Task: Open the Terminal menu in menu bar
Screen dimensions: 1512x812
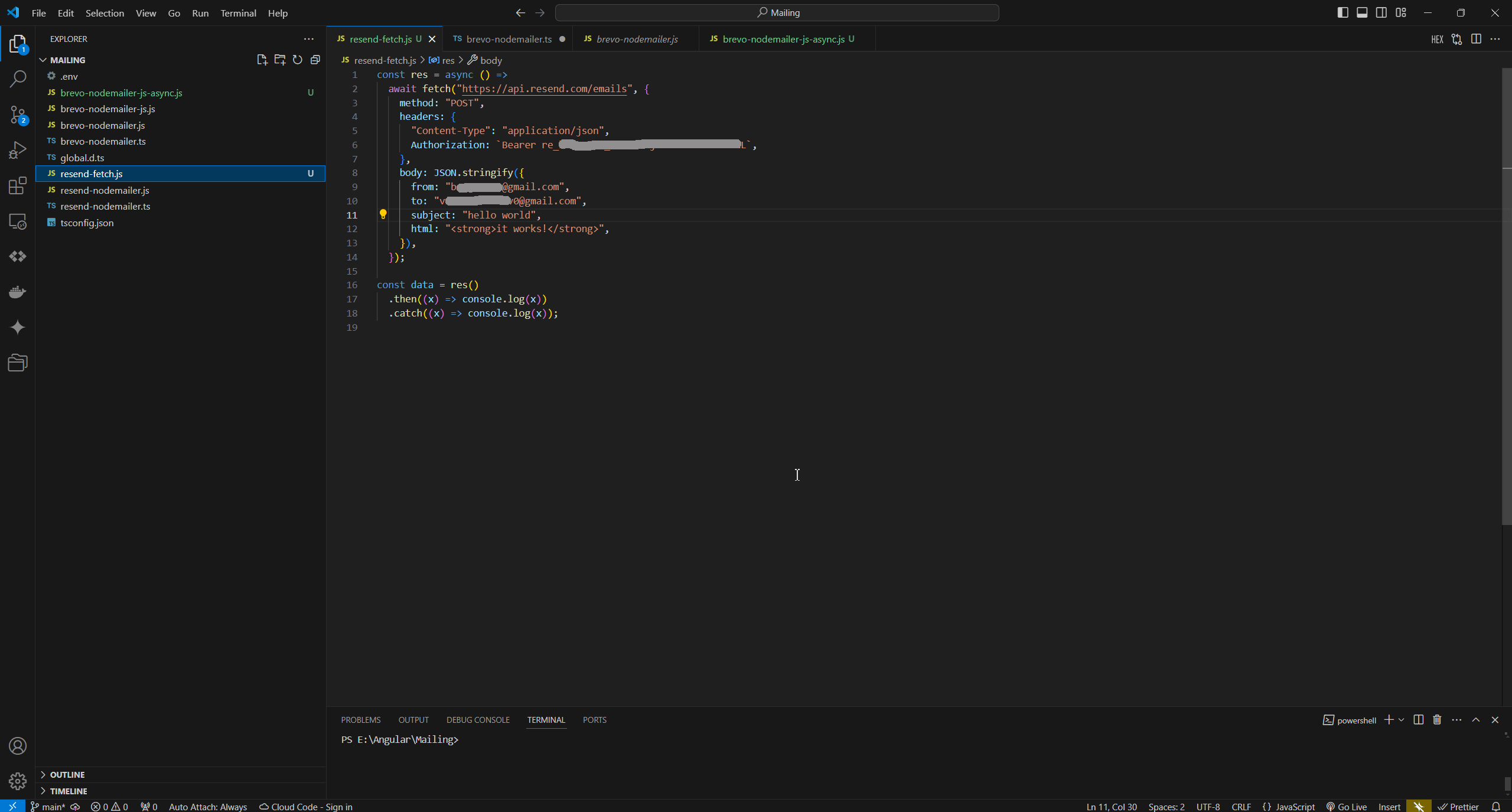Action: [238, 13]
